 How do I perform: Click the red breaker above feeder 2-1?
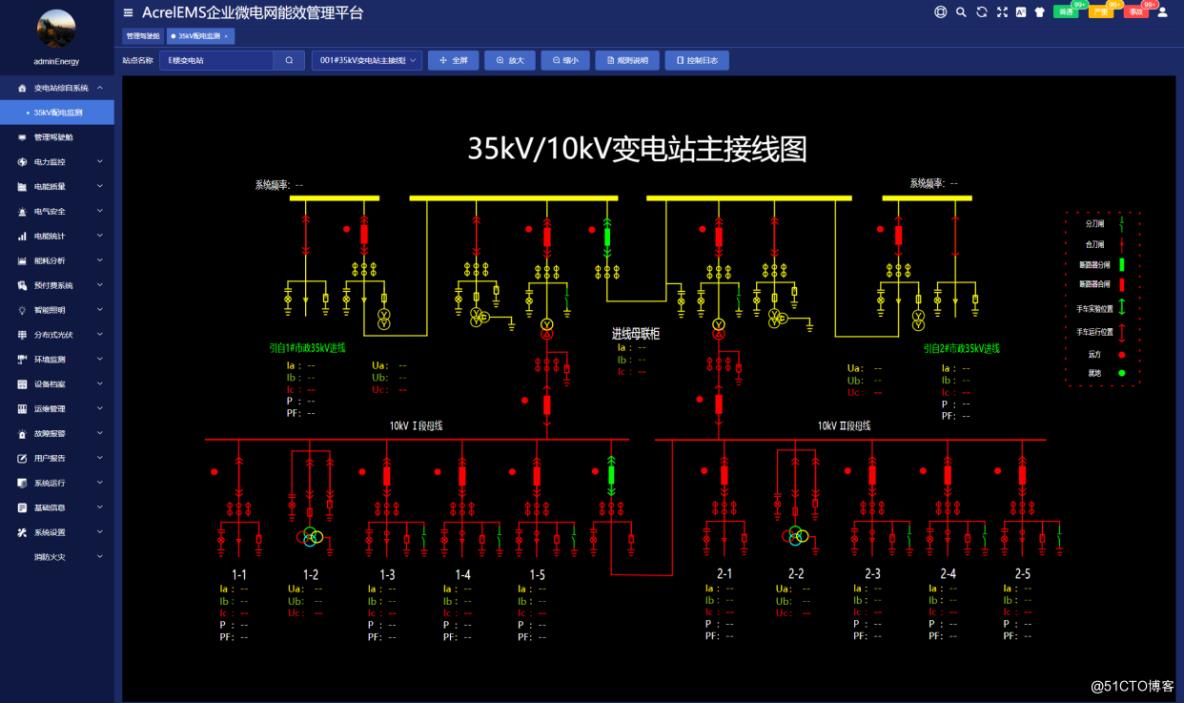coord(724,475)
